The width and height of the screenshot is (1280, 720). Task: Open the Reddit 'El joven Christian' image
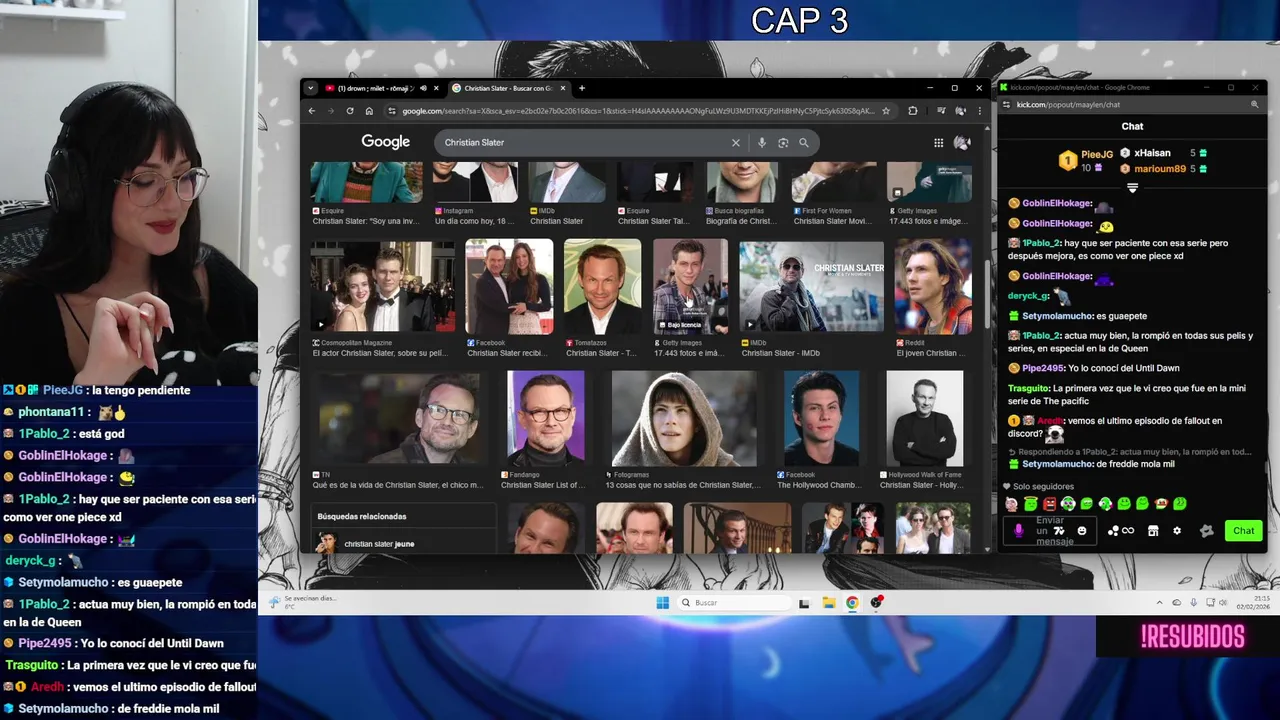(932, 286)
